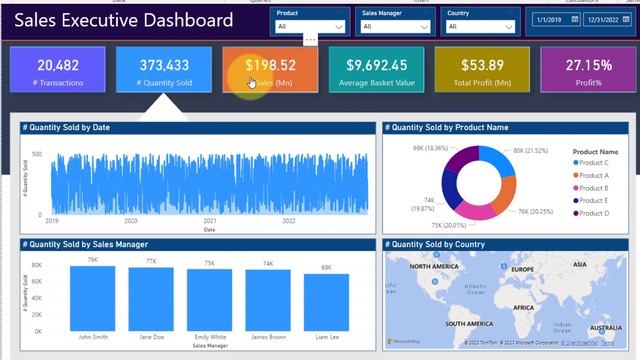Click the Australia map bubble
Viewport: 640px width, 360px height.
pyautogui.click(x=601, y=331)
